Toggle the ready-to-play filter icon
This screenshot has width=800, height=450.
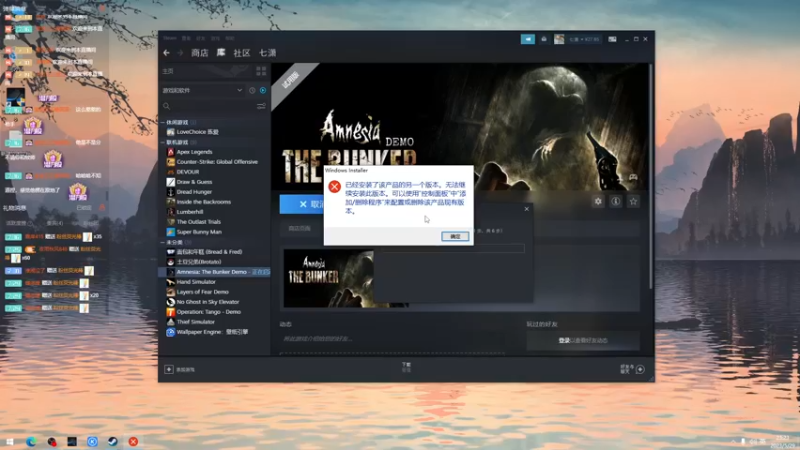coord(263,90)
